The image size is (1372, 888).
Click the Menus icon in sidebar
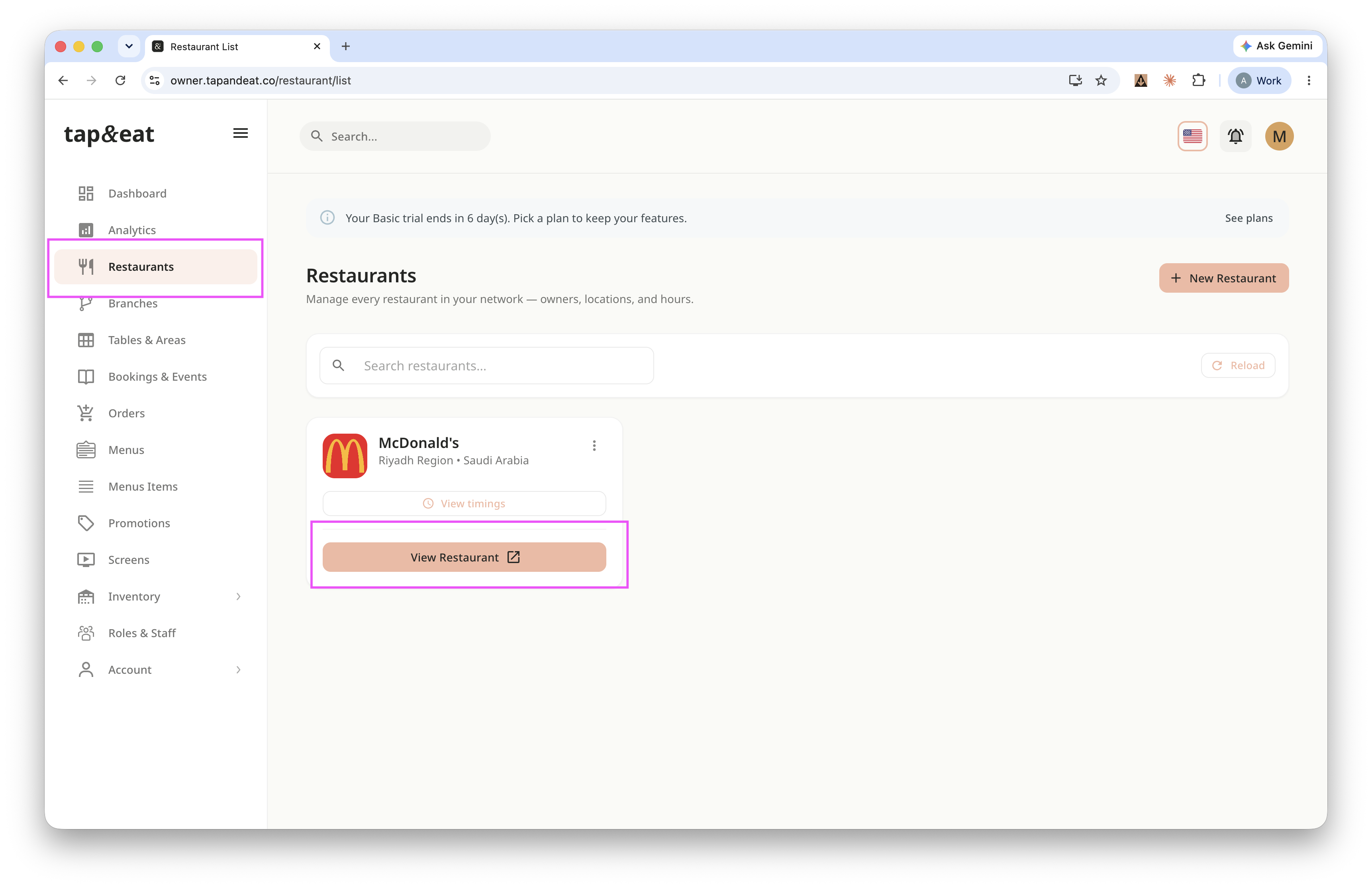[x=86, y=450]
